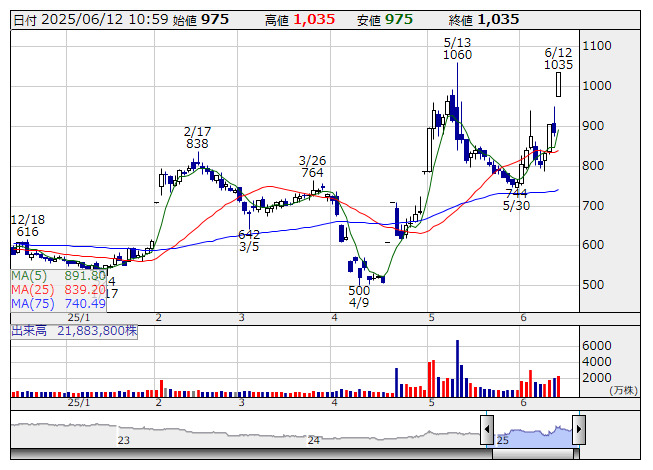Viewport: 653px width, 470px height.
Task: Click the year 24 marker in navigator
Action: (314, 440)
